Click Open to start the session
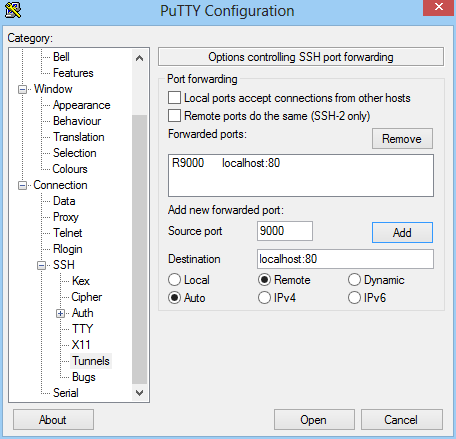This screenshot has width=456, height=439. [314, 420]
